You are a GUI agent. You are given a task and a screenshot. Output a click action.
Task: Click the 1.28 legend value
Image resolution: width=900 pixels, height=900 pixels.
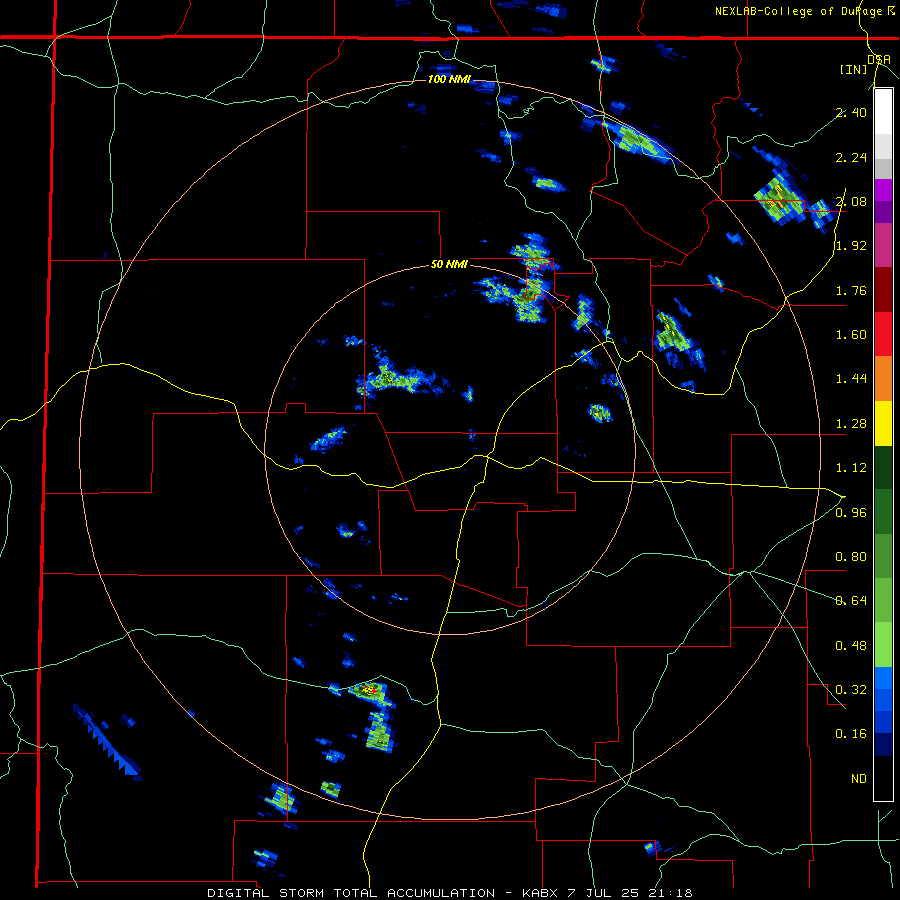[x=851, y=424]
